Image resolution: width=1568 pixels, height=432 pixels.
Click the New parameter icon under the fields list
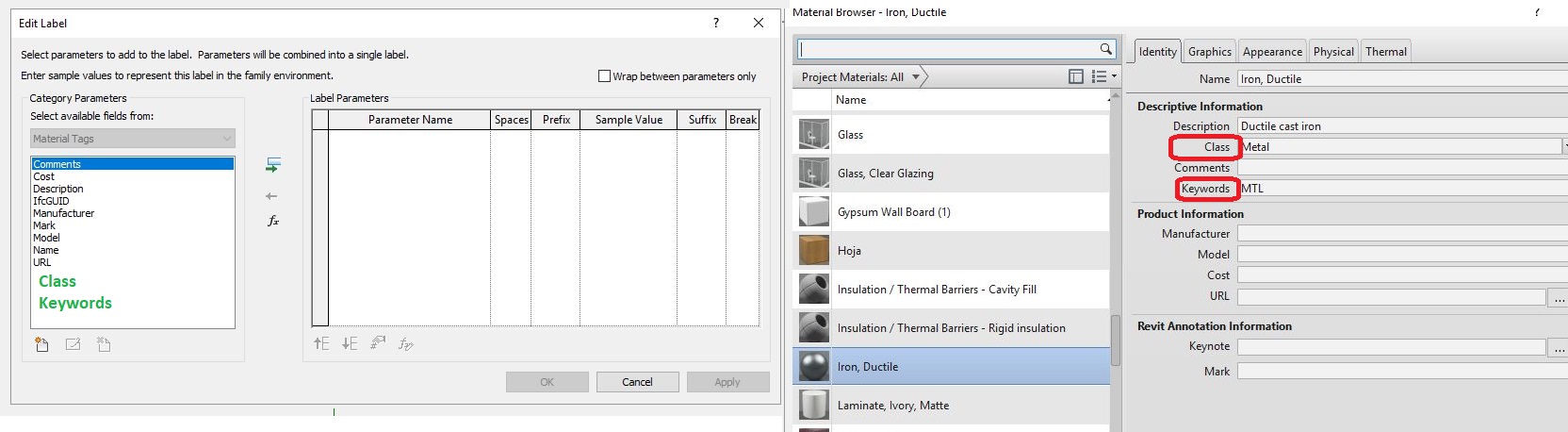41,344
